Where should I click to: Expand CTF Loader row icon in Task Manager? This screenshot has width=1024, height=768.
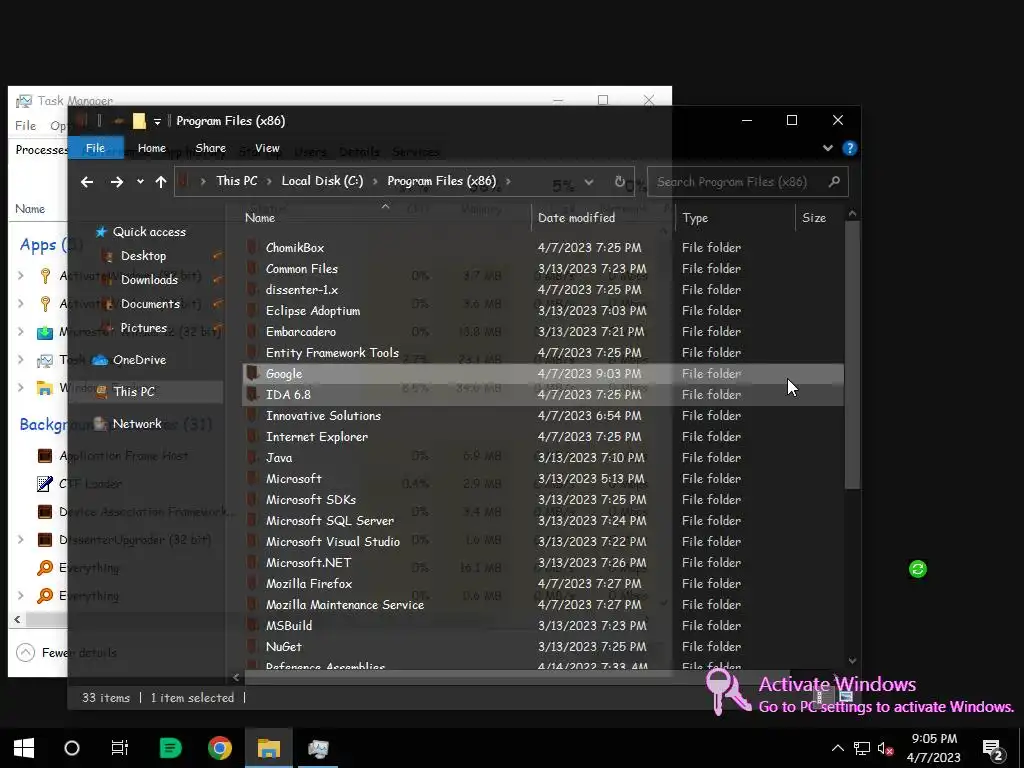44,484
